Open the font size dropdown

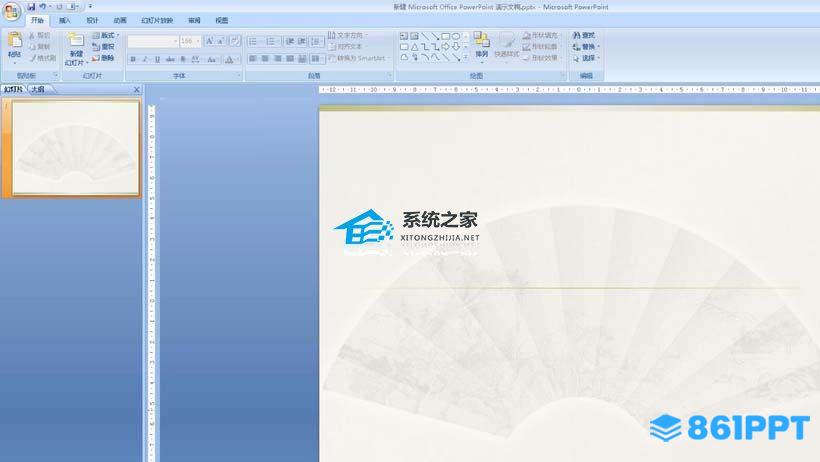click(198, 41)
